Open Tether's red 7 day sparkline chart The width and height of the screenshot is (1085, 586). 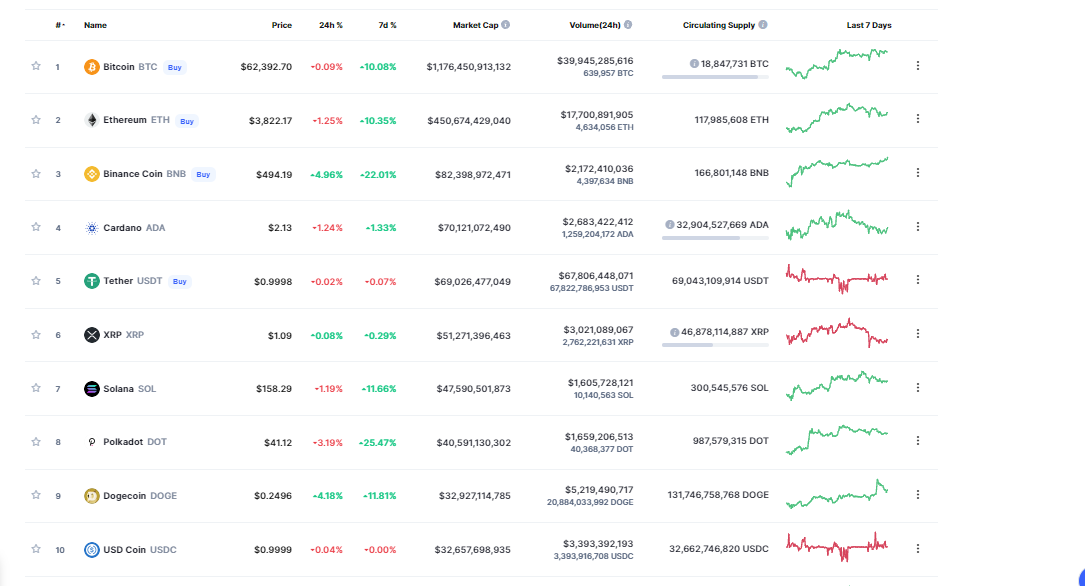[837, 279]
